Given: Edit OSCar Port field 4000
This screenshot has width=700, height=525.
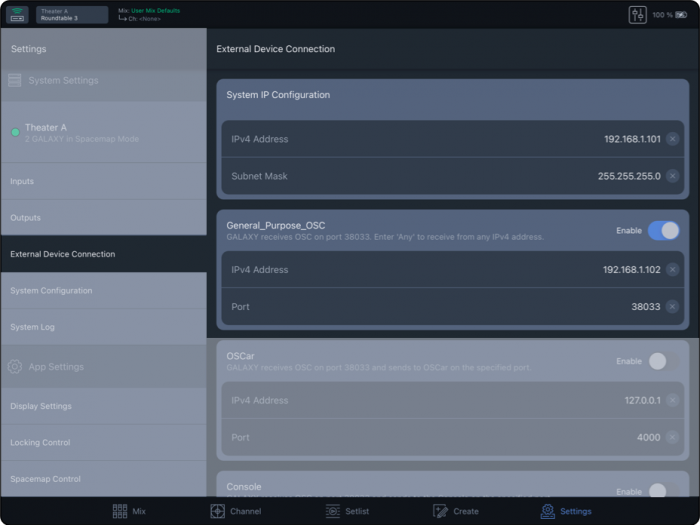Looking at the screenshot, I should point(453,438).
